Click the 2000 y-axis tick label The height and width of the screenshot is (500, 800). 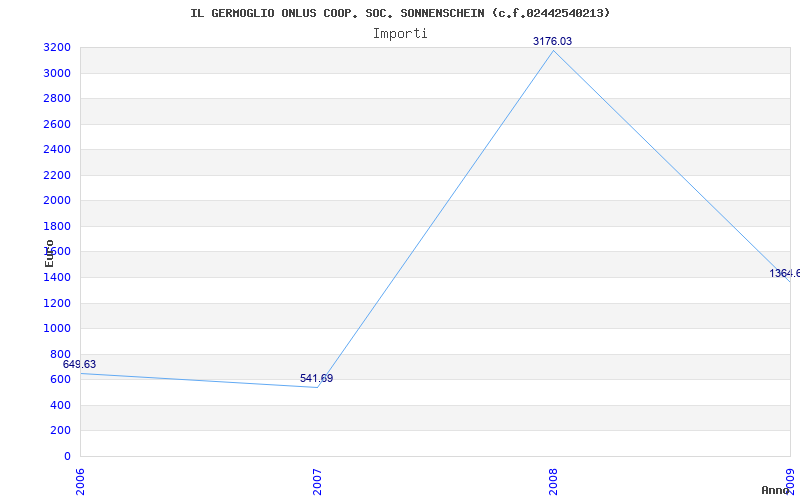pos(57,201)
